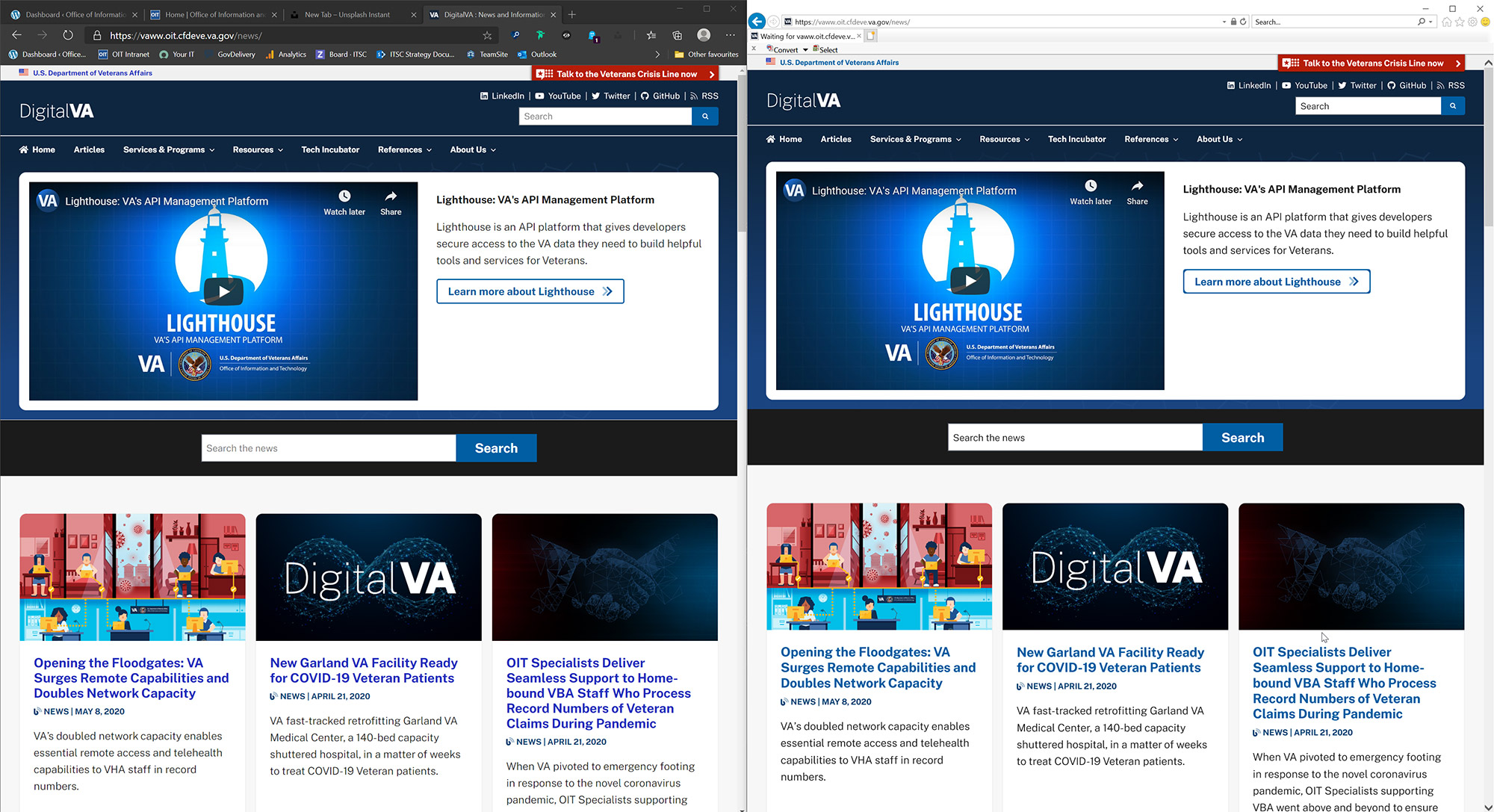
Task: Select Articles in the site navigation
Action: (x=89, y=149)
